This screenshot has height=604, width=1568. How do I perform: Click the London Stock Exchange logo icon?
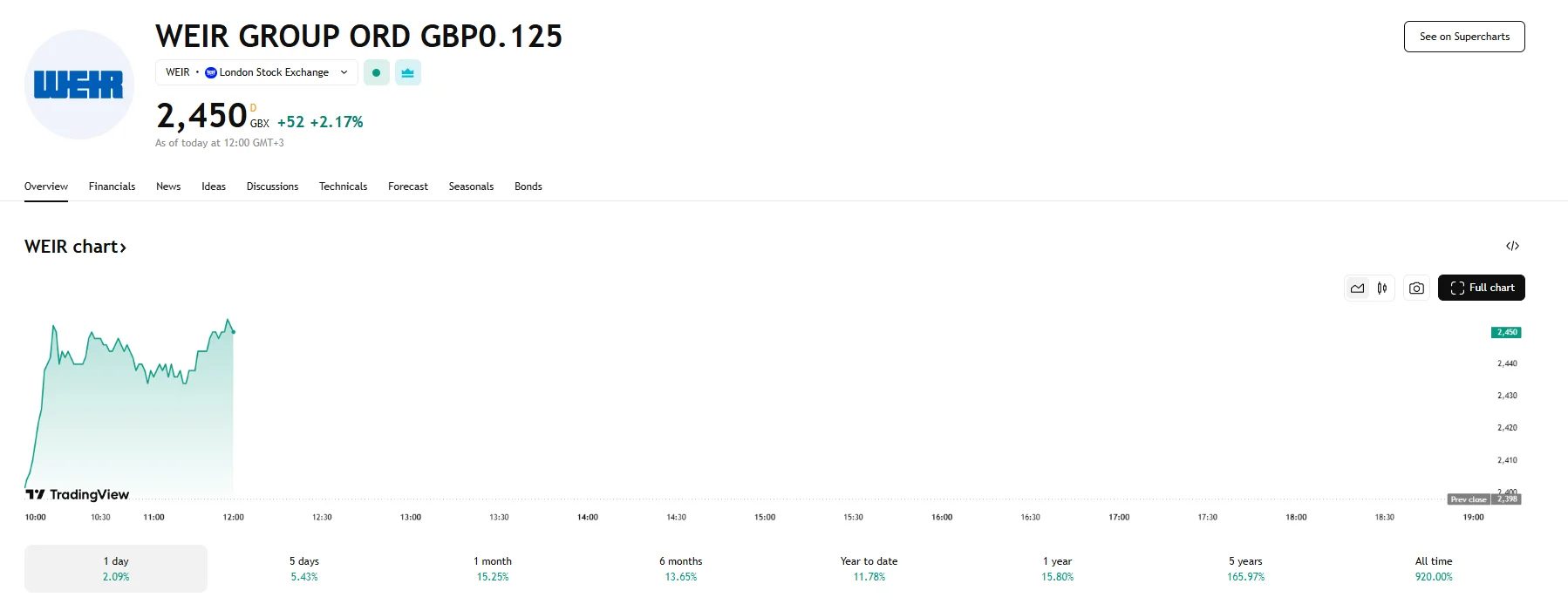click(210, 72)
